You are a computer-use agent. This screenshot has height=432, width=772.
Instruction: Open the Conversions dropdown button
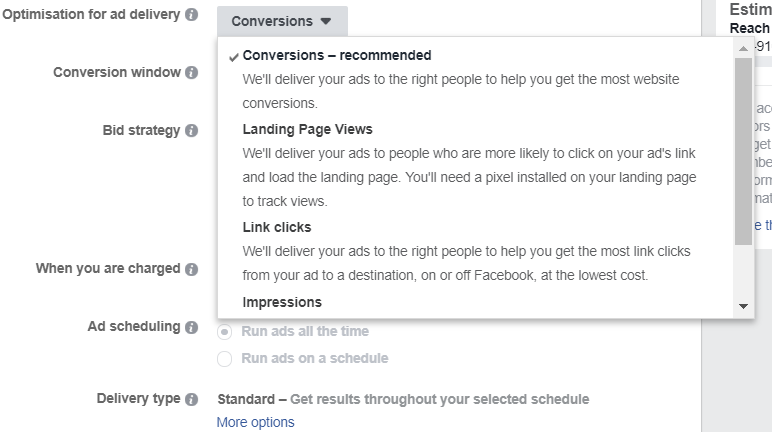(282, 21)
